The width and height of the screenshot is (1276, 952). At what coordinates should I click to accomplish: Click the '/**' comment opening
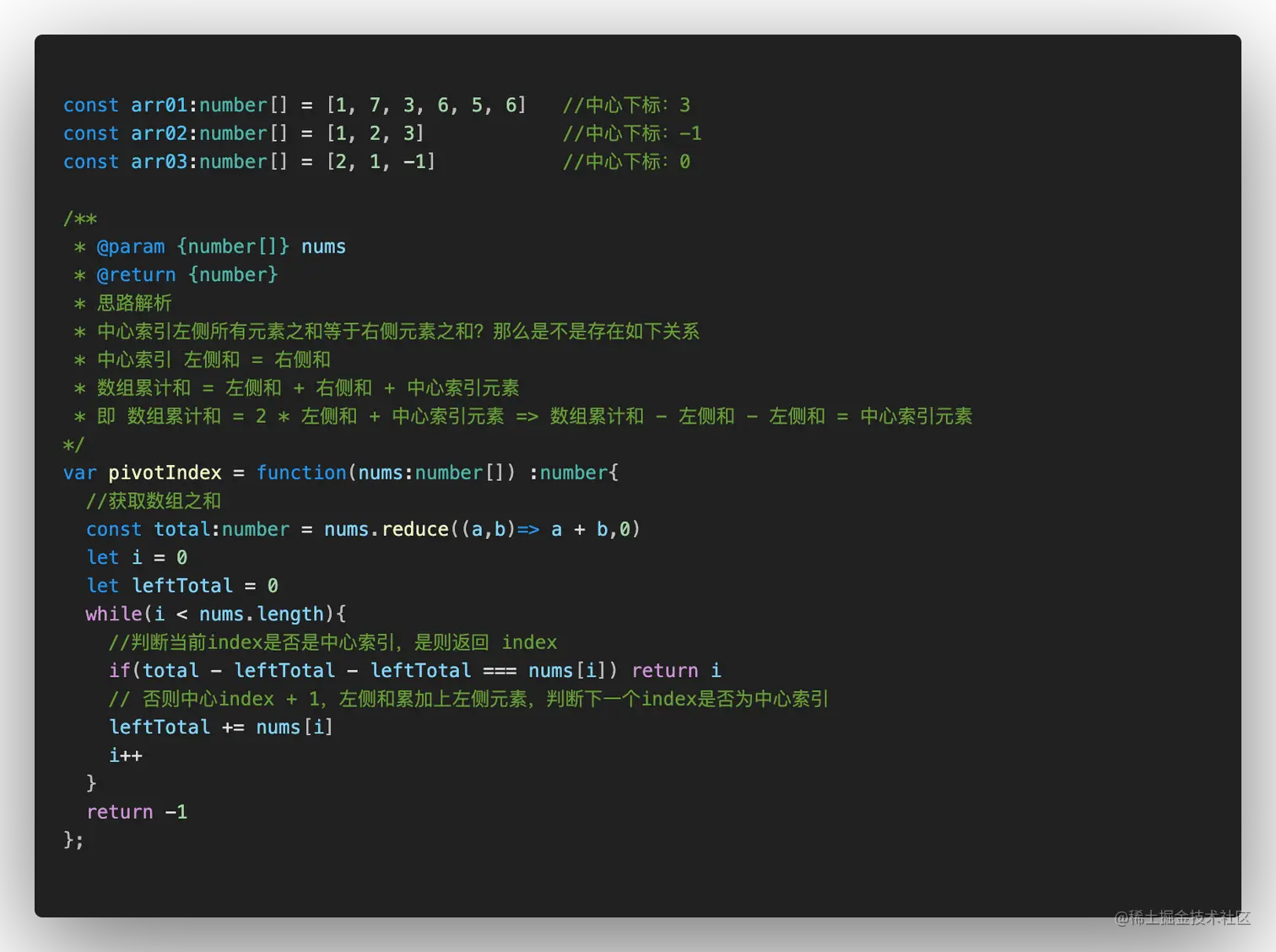[x=80, y=219]
